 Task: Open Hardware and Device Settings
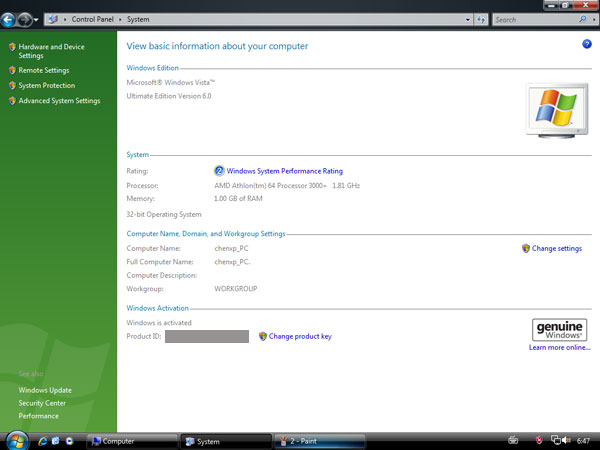51,51
